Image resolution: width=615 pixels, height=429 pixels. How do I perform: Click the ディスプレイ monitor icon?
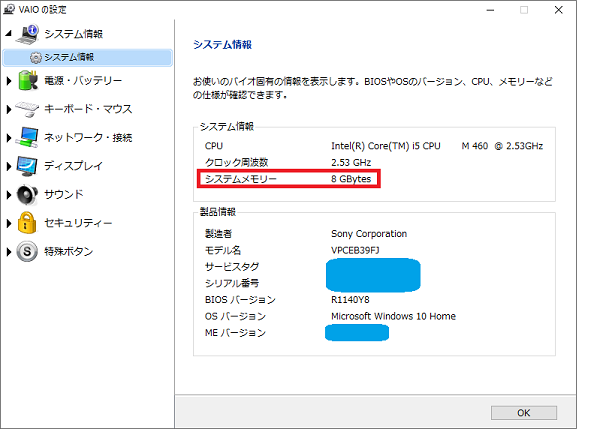[27, 166]
